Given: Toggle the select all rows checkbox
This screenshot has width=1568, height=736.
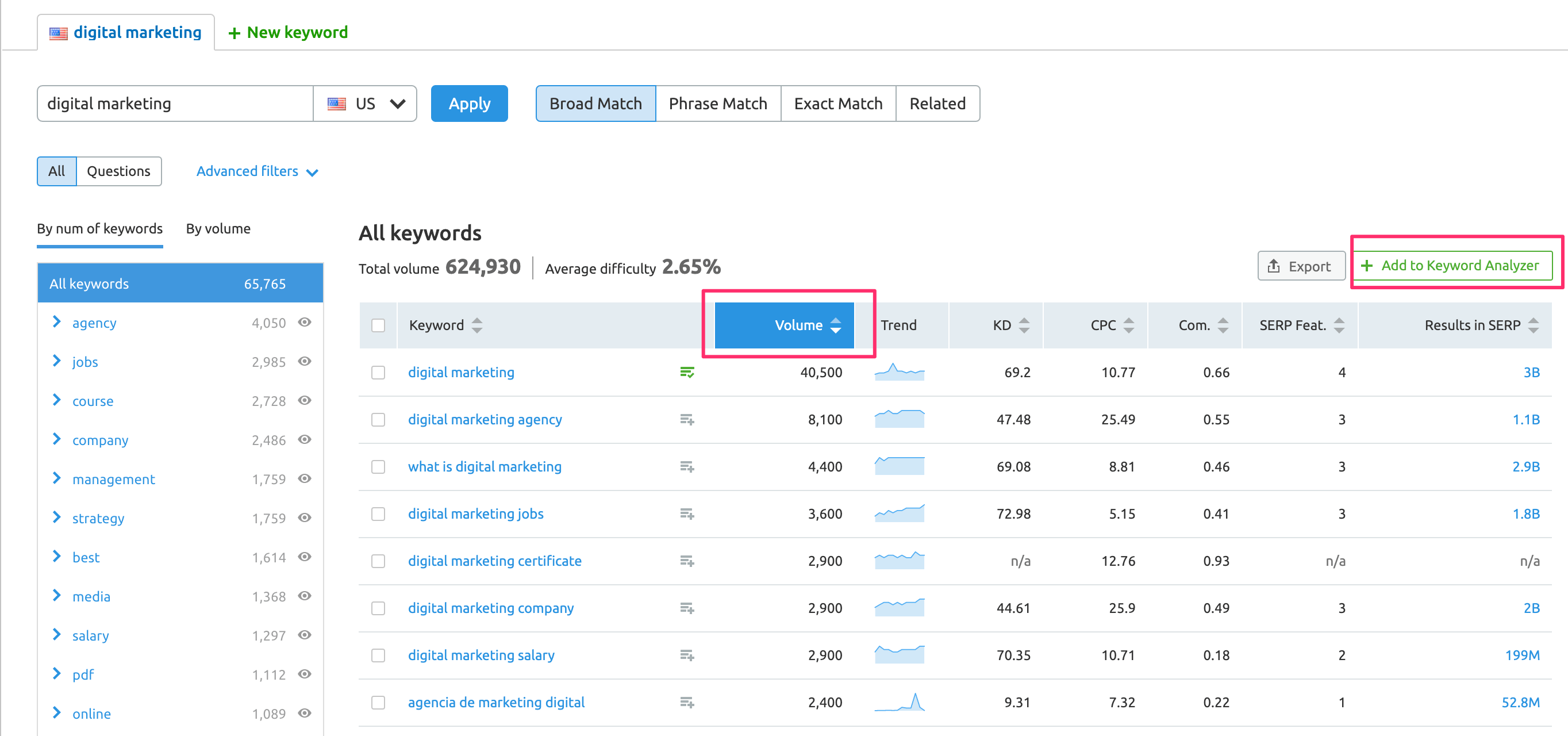Looking at the screenshot, I should coord(379,325).
